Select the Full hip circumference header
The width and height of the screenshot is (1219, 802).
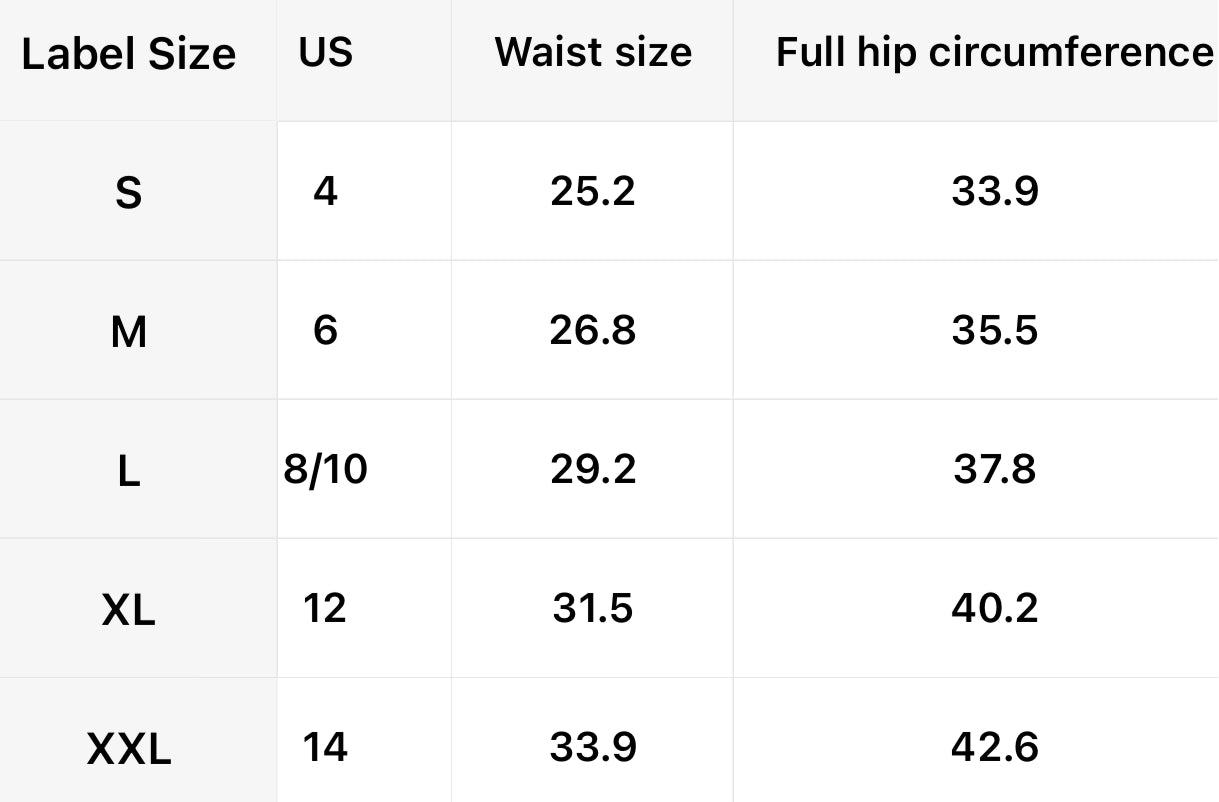pyautogui.click(x=994, y=53)
